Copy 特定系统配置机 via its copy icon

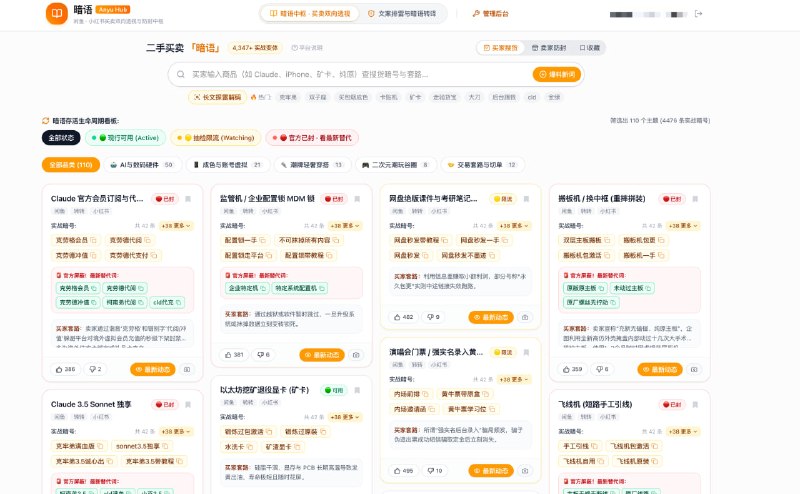point(321,288)
